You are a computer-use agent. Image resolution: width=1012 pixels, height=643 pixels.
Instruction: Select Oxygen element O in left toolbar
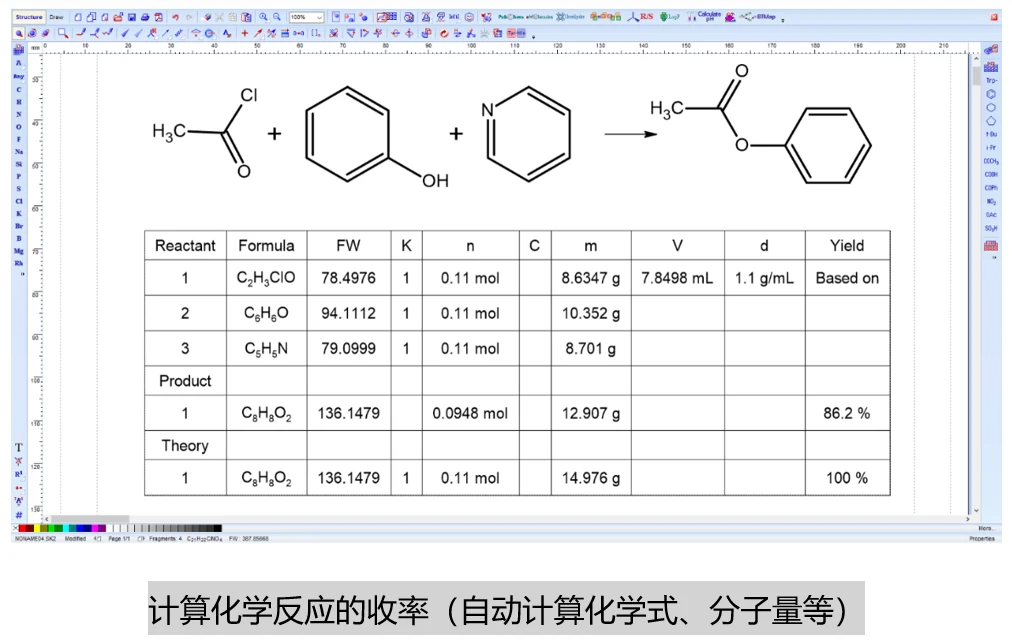19,127
